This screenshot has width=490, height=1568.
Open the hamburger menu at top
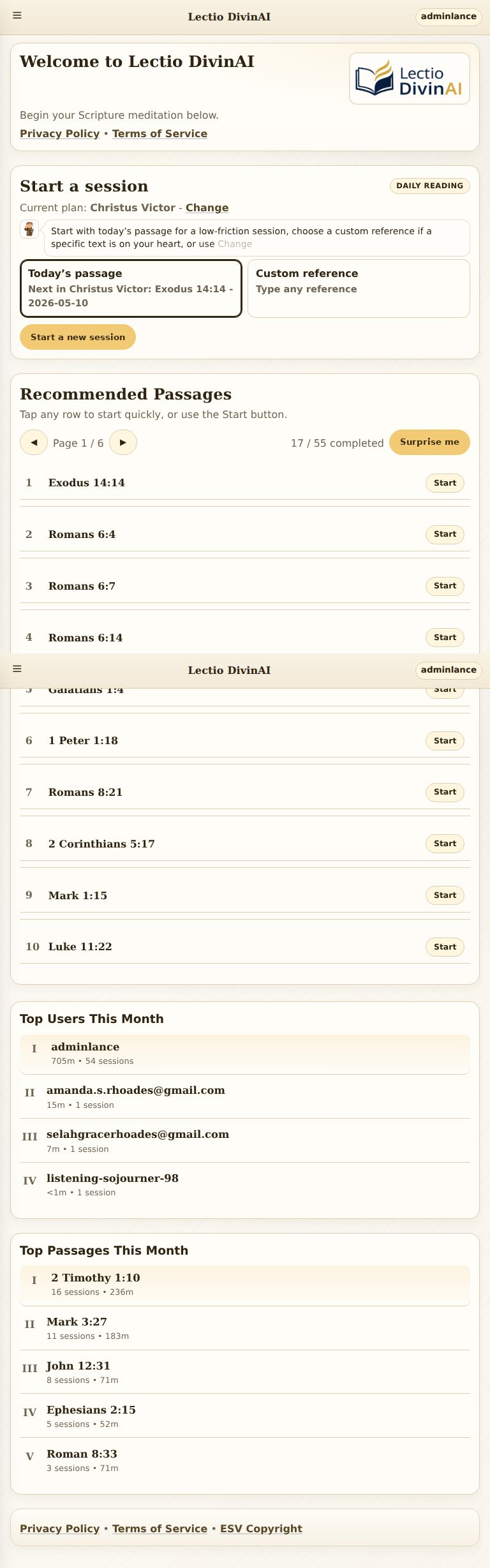point(17,15)
